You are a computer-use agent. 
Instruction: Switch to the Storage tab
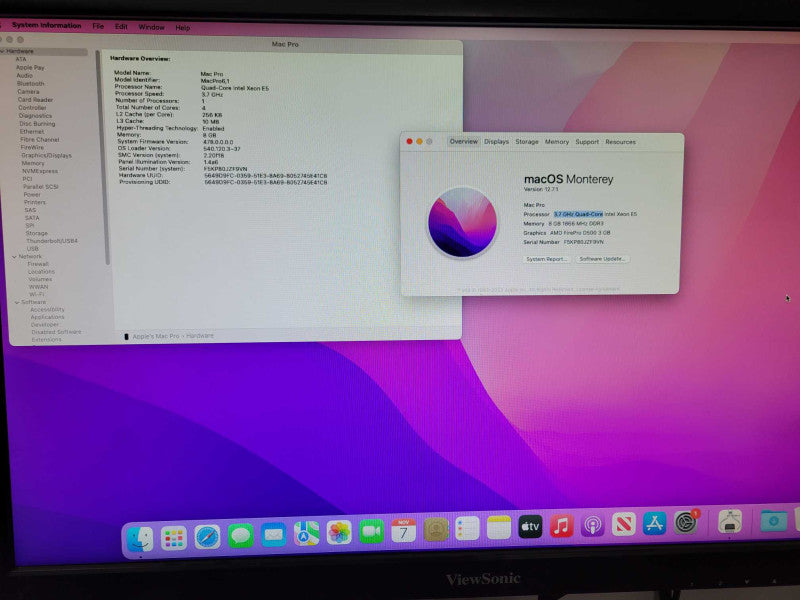527,141
